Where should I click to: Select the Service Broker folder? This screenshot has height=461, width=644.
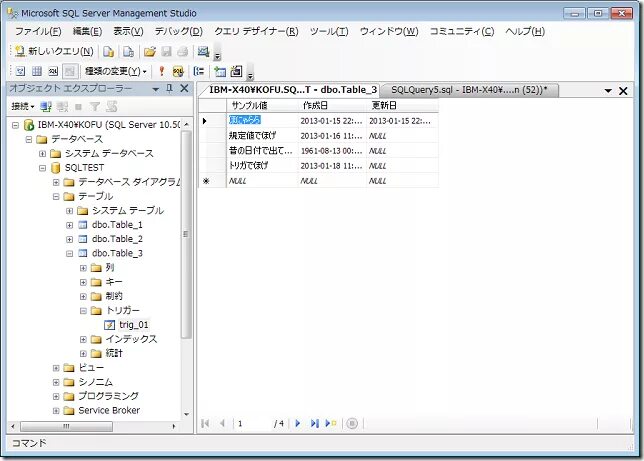[x=109, y=410]
